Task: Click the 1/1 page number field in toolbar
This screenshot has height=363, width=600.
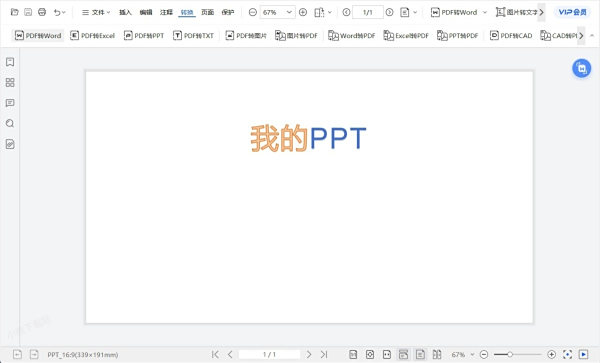Action: point(368,12)
